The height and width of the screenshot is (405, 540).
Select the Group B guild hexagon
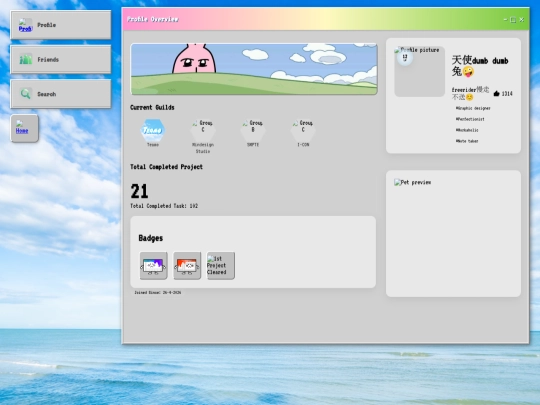[x=253, y=130]
